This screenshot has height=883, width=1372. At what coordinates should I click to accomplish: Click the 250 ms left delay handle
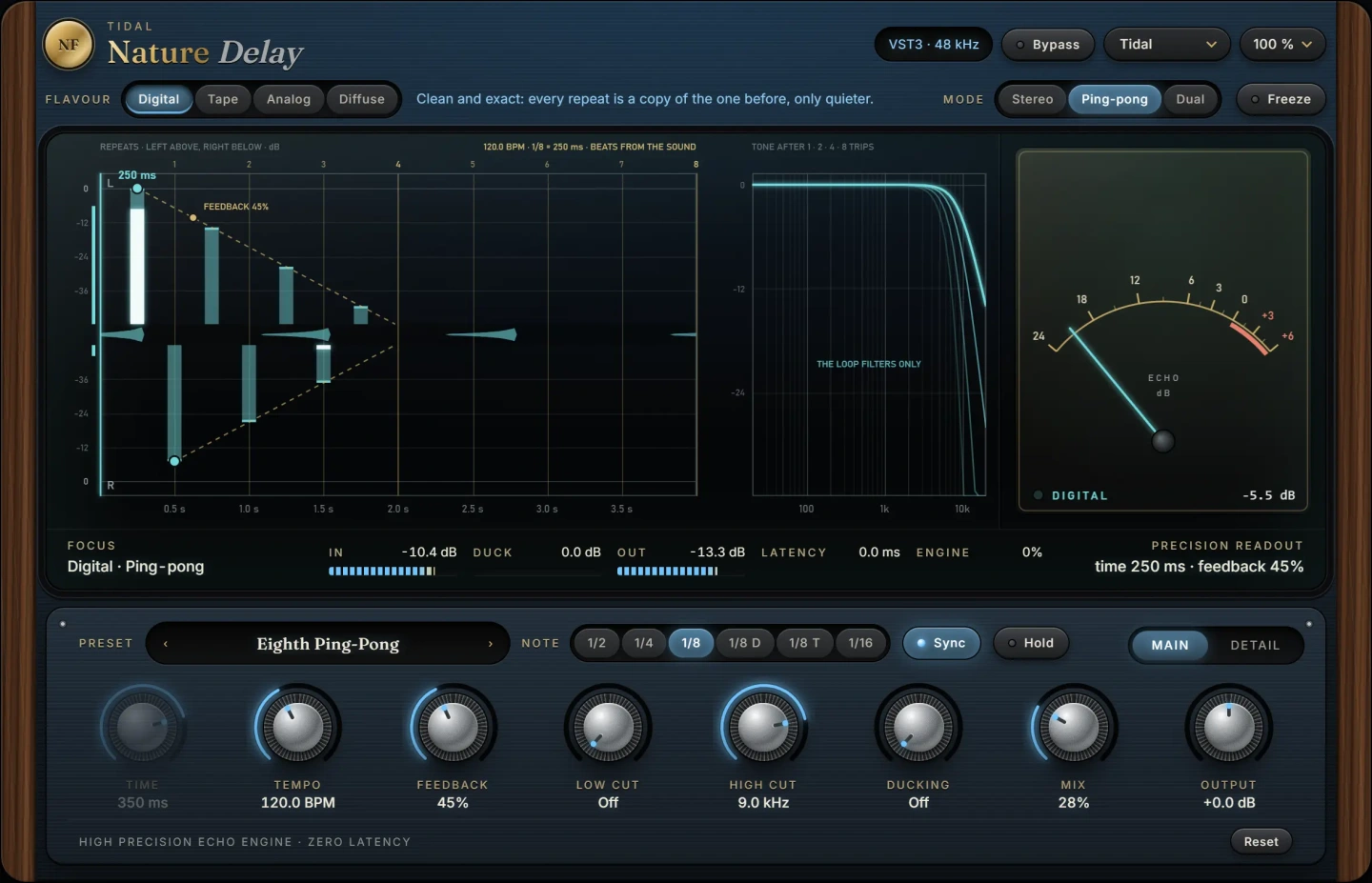pos(137,189)
